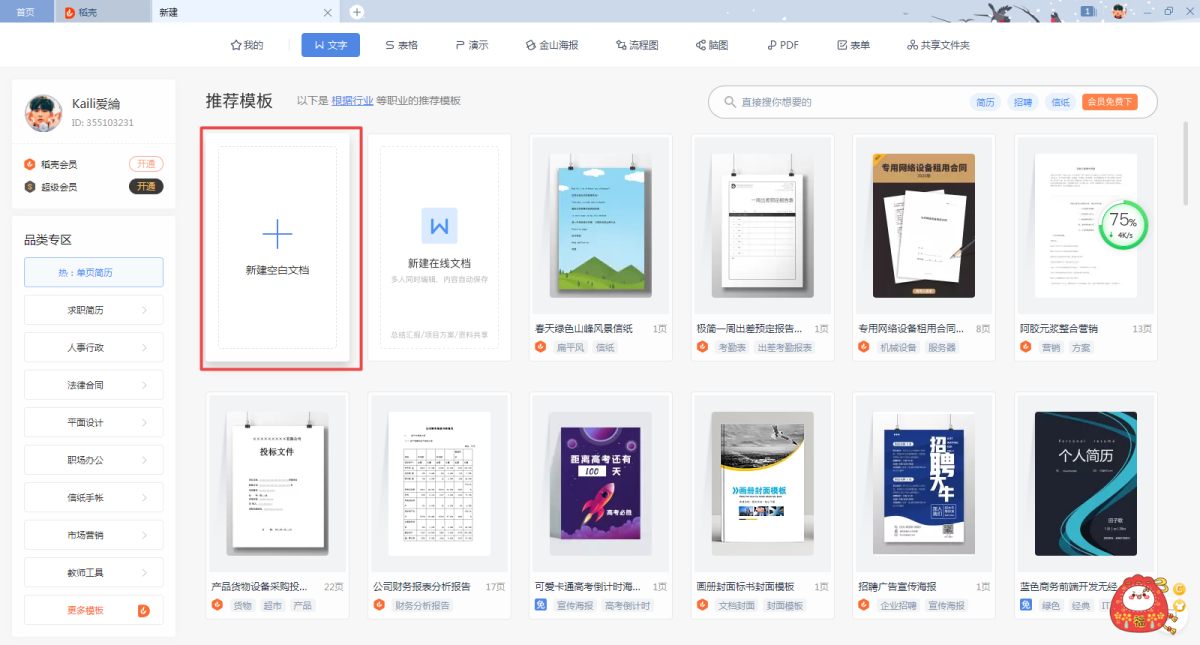Click the 根据行业 link

[x=352, y=101]
